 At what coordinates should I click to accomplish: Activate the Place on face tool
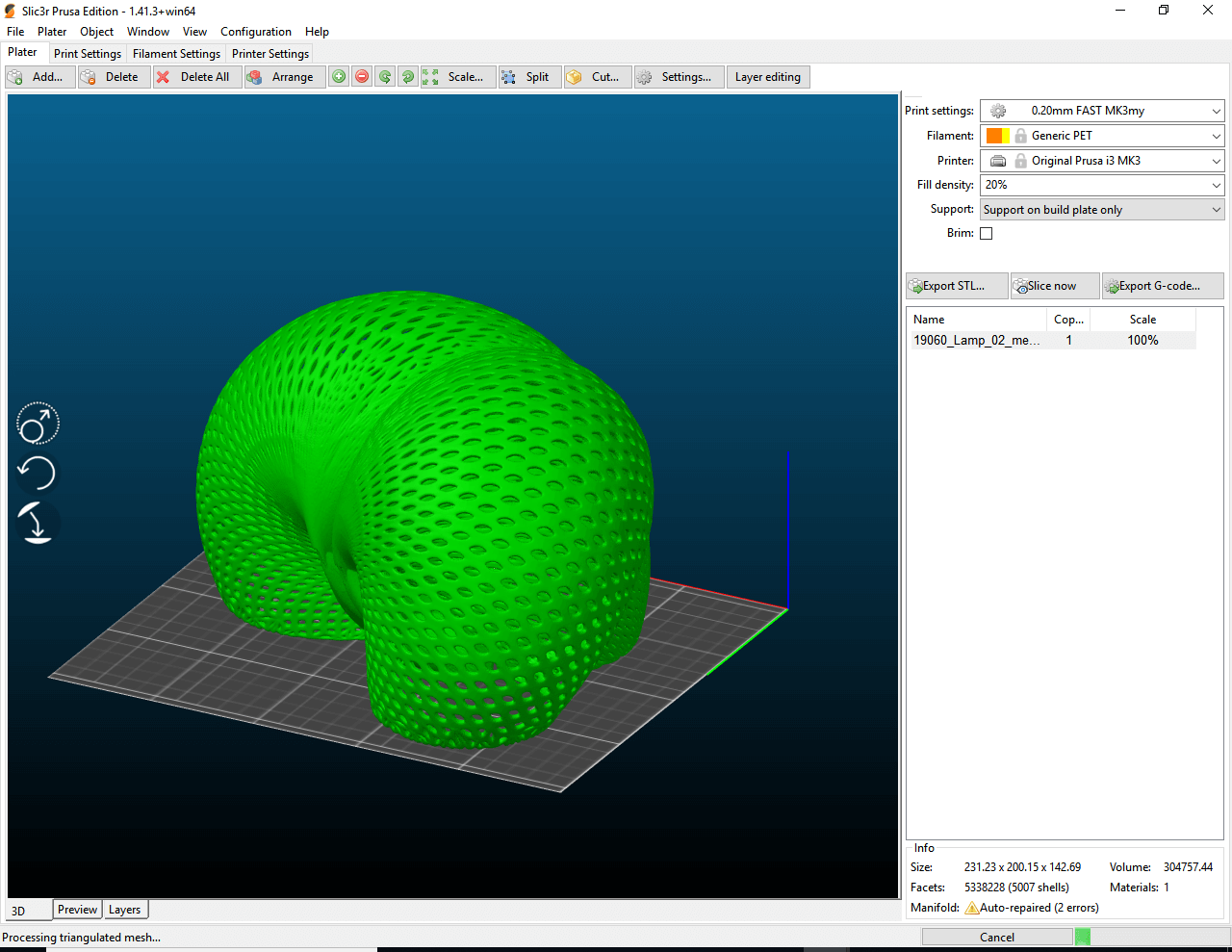point(38,524)
